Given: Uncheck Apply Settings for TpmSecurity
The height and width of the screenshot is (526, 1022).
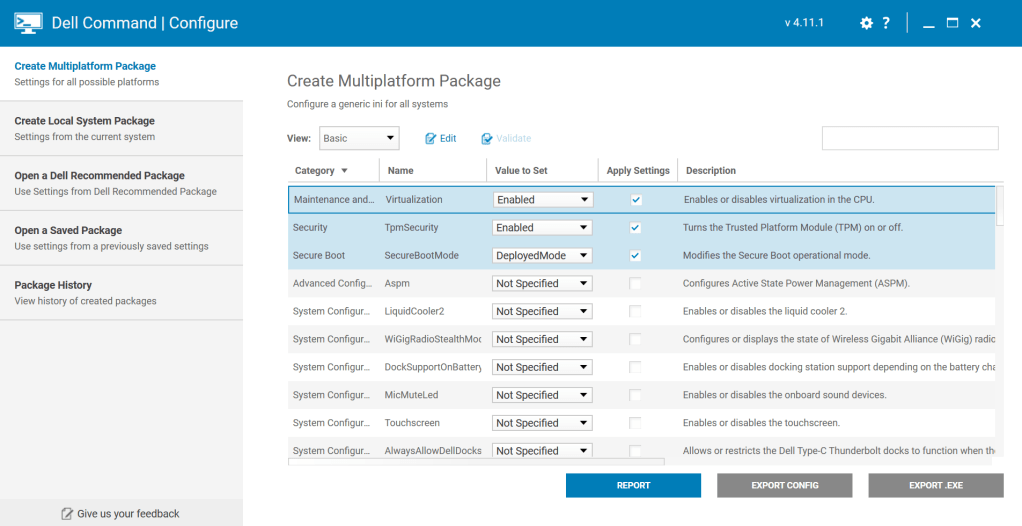Looking at the screenshot, I should (636, 228).
